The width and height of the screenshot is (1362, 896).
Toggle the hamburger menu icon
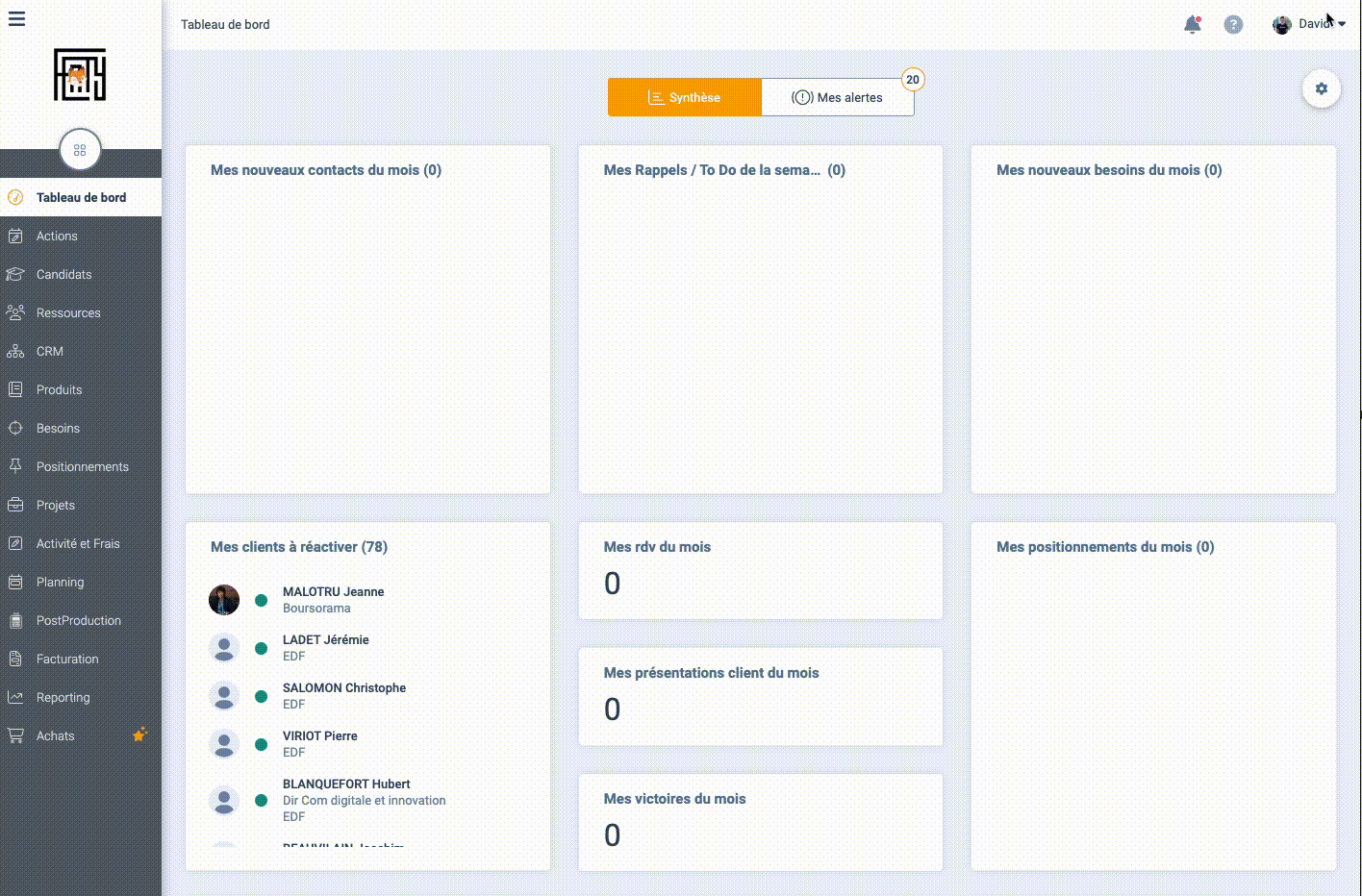(16, 18)
